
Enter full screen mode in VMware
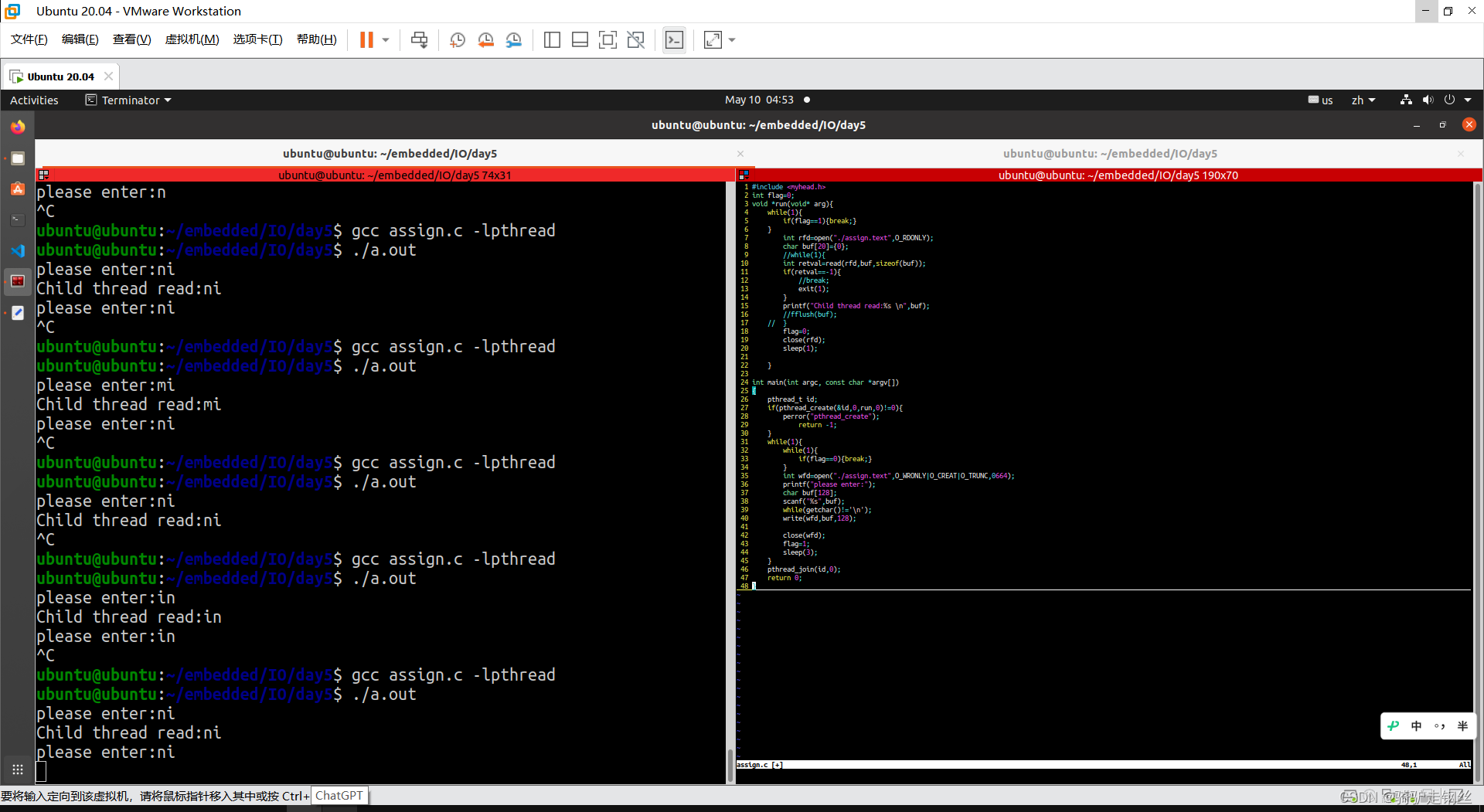click(x=608, y=39)
